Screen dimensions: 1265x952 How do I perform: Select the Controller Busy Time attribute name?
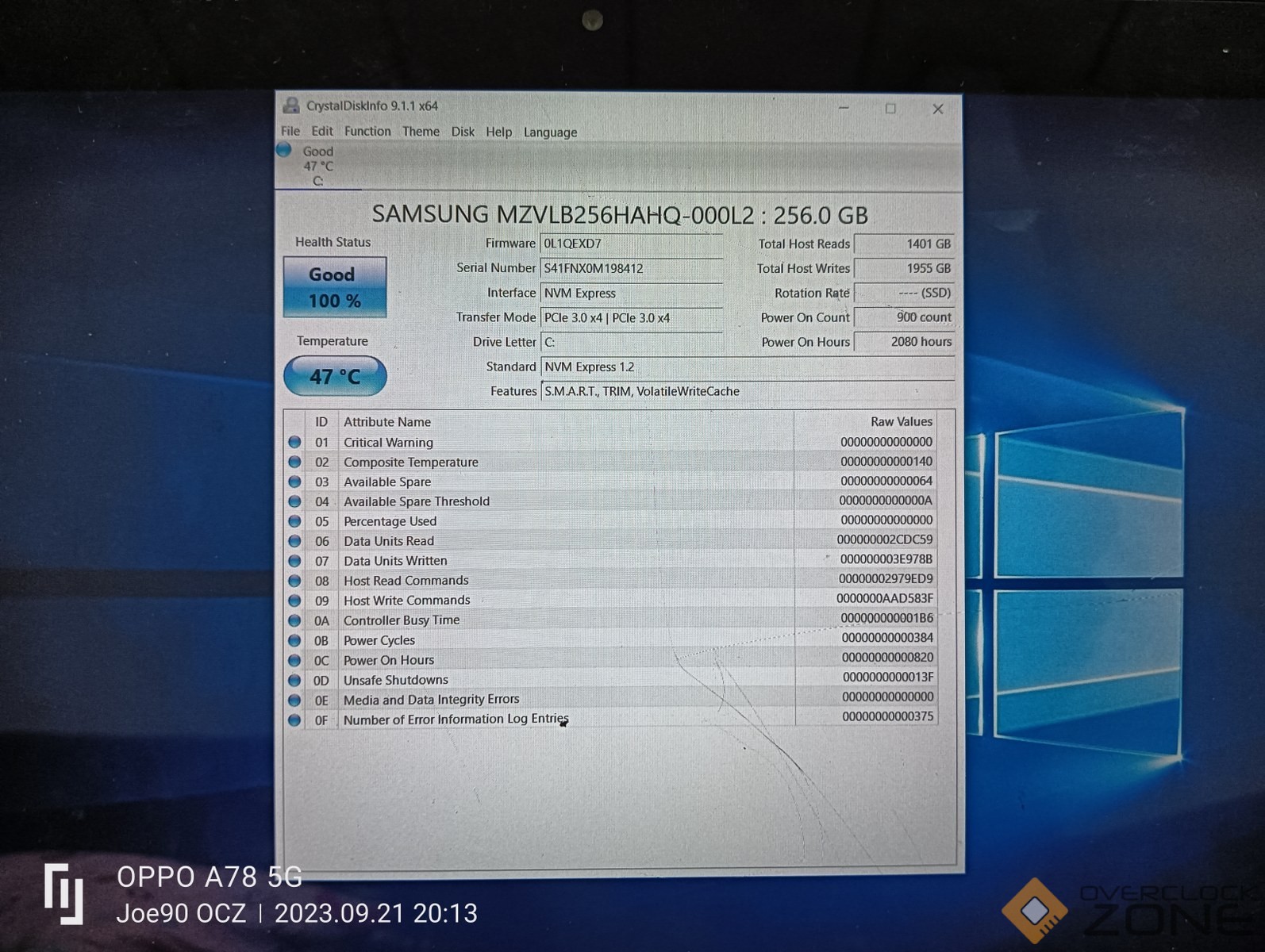click(402, 620)
